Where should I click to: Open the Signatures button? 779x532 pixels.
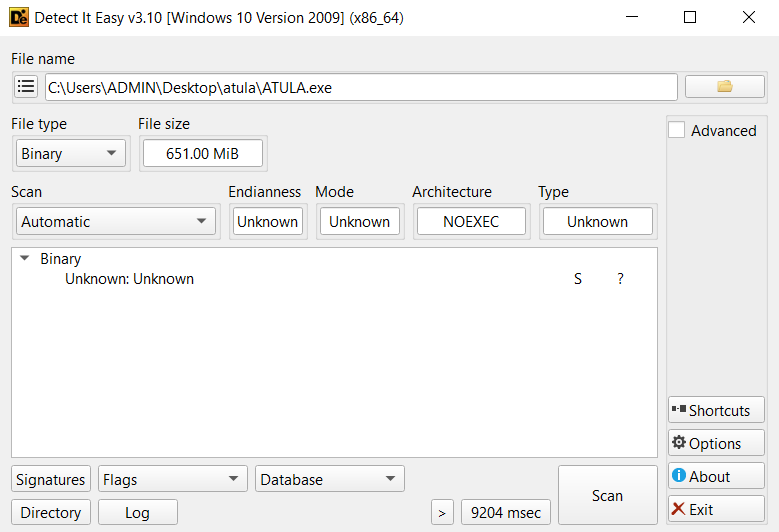point(51,480)
